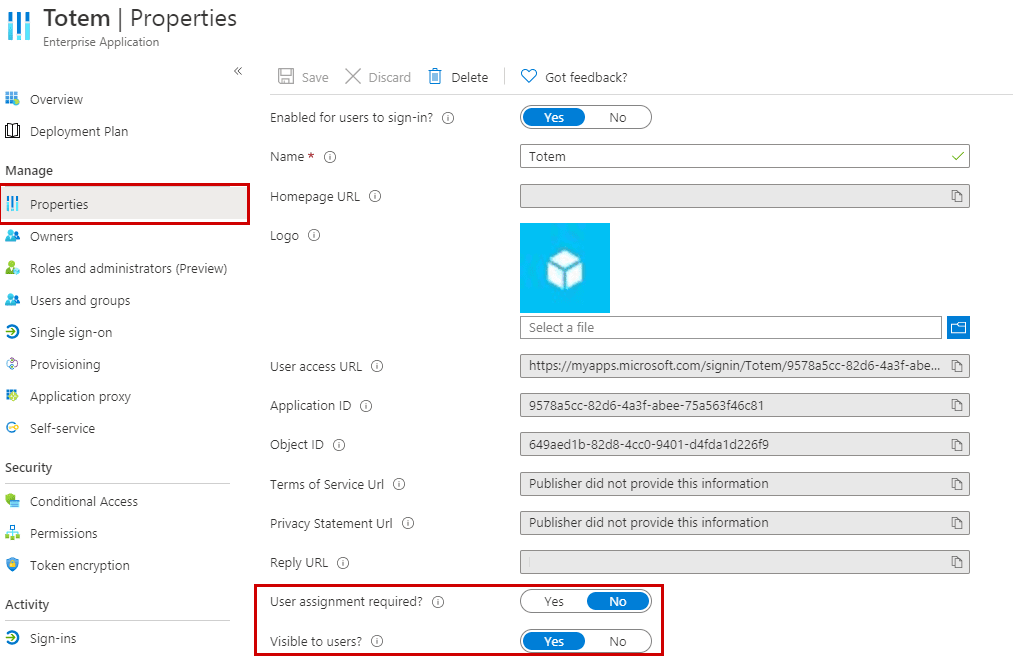Open Overview in the sidebar
The image size is (1013, 657).
click(57, 99)
